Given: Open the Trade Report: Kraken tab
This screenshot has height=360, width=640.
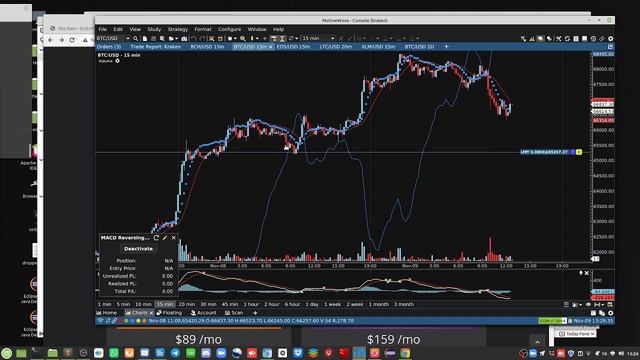Looking at the screenshot, I should pos(156,47).
